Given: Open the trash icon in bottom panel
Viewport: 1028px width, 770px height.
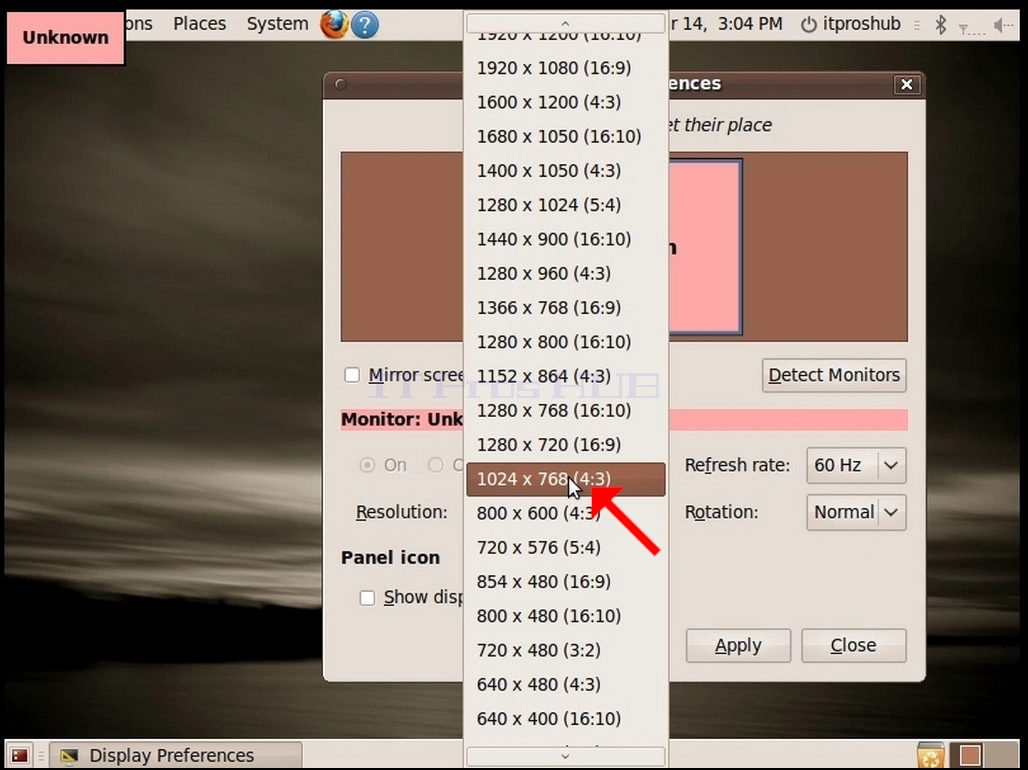Looking at the screenshot, I should click(930, 755).
